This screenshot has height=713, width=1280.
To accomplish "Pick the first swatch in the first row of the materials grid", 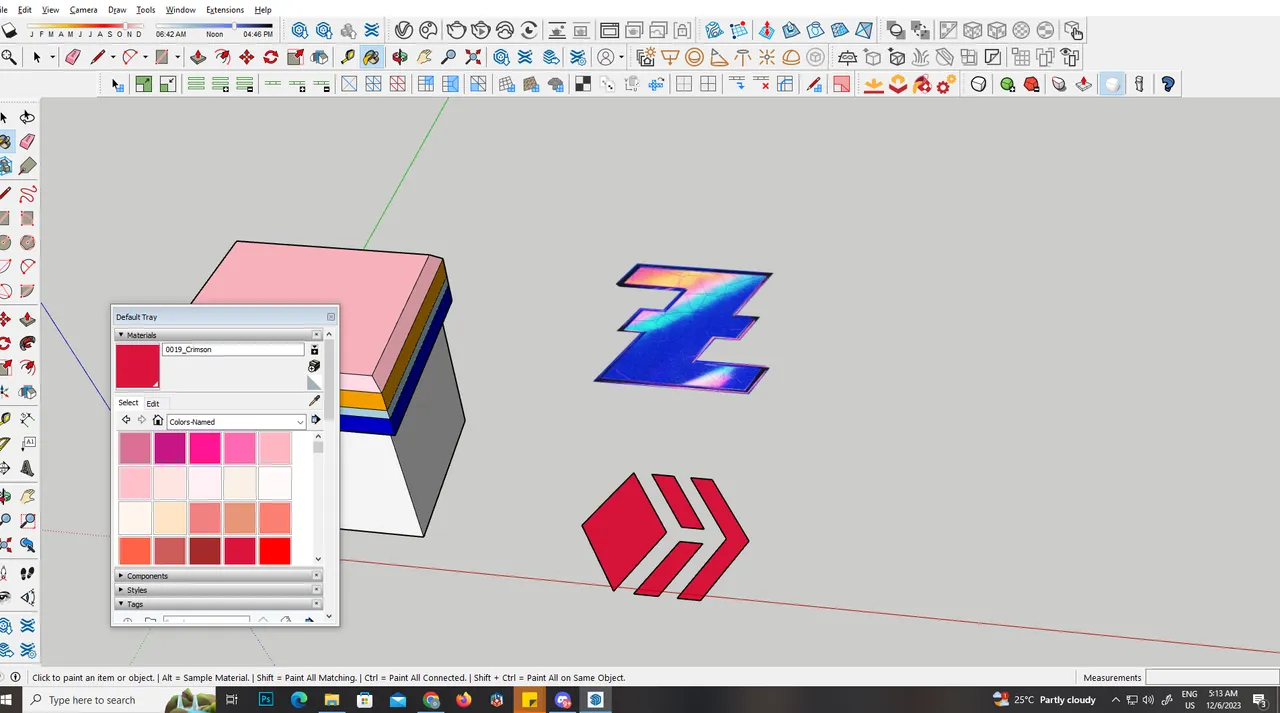I will tap(135, 448).
